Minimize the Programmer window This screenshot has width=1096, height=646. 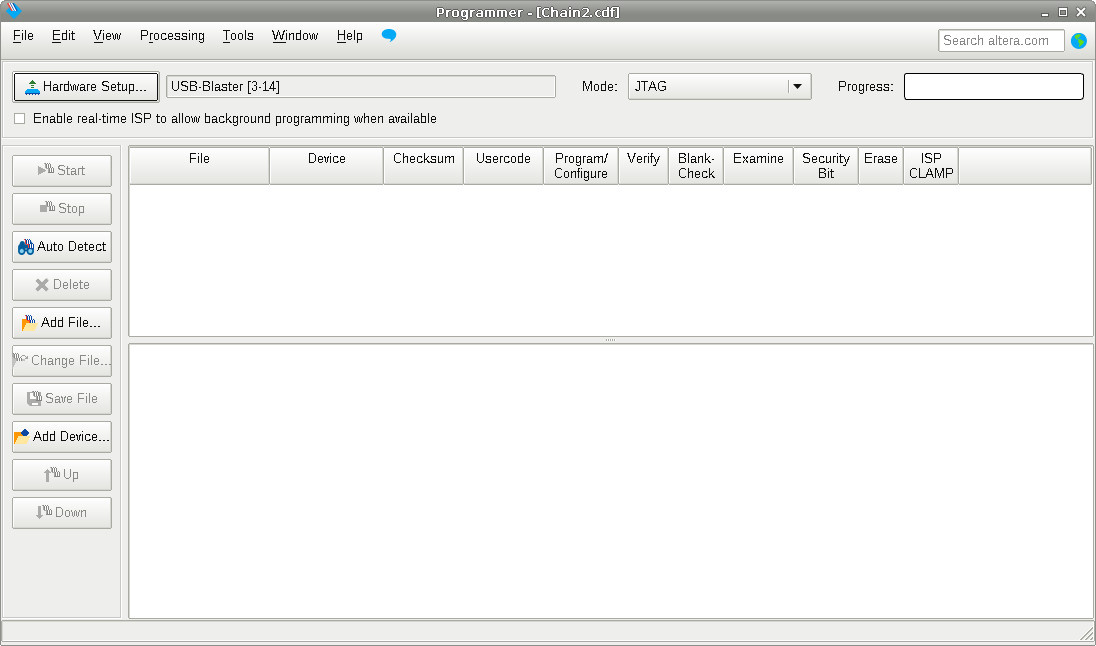tap(1045, 13)
